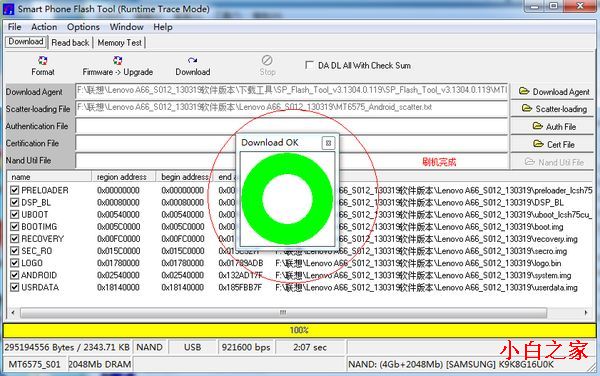
Task: Toggle the RECOVERY partition checkbox
Action: click(15, 239)
